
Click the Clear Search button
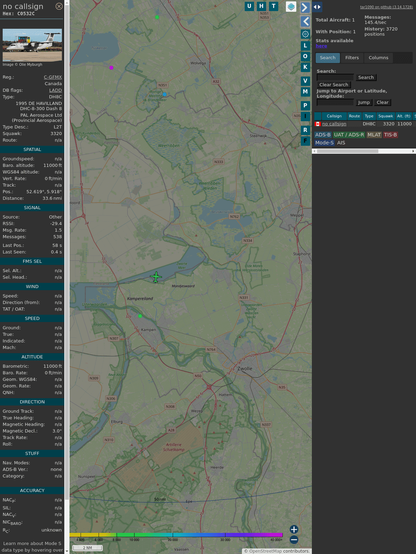pos(334,84)
